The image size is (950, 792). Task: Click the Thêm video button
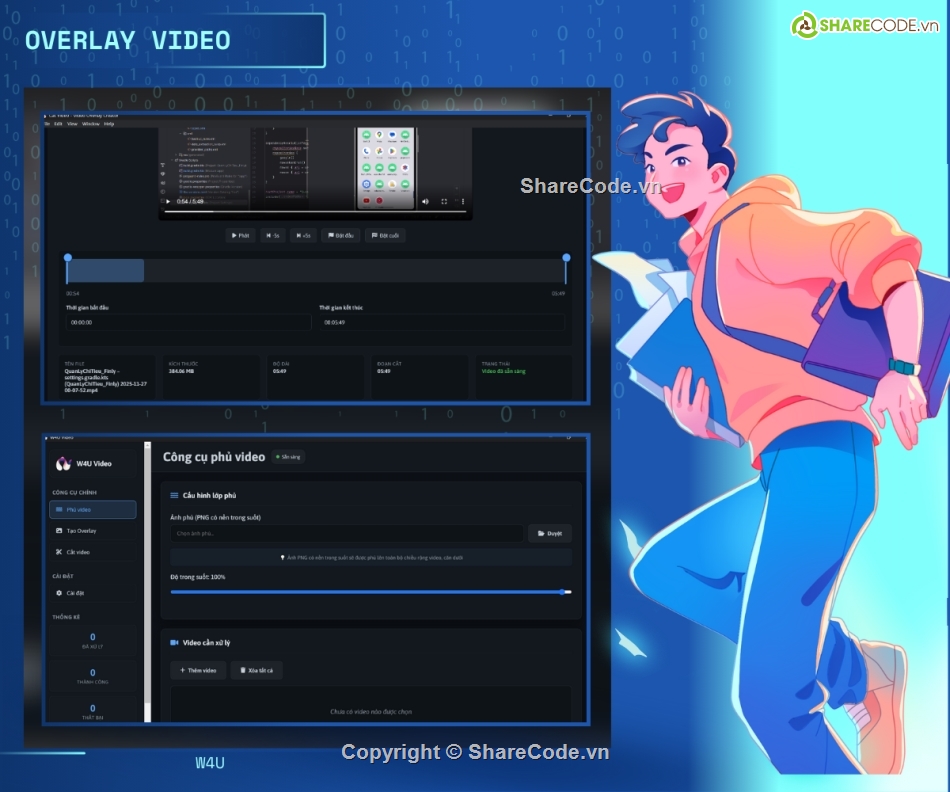pyautogui.click(x=196, y=670)
